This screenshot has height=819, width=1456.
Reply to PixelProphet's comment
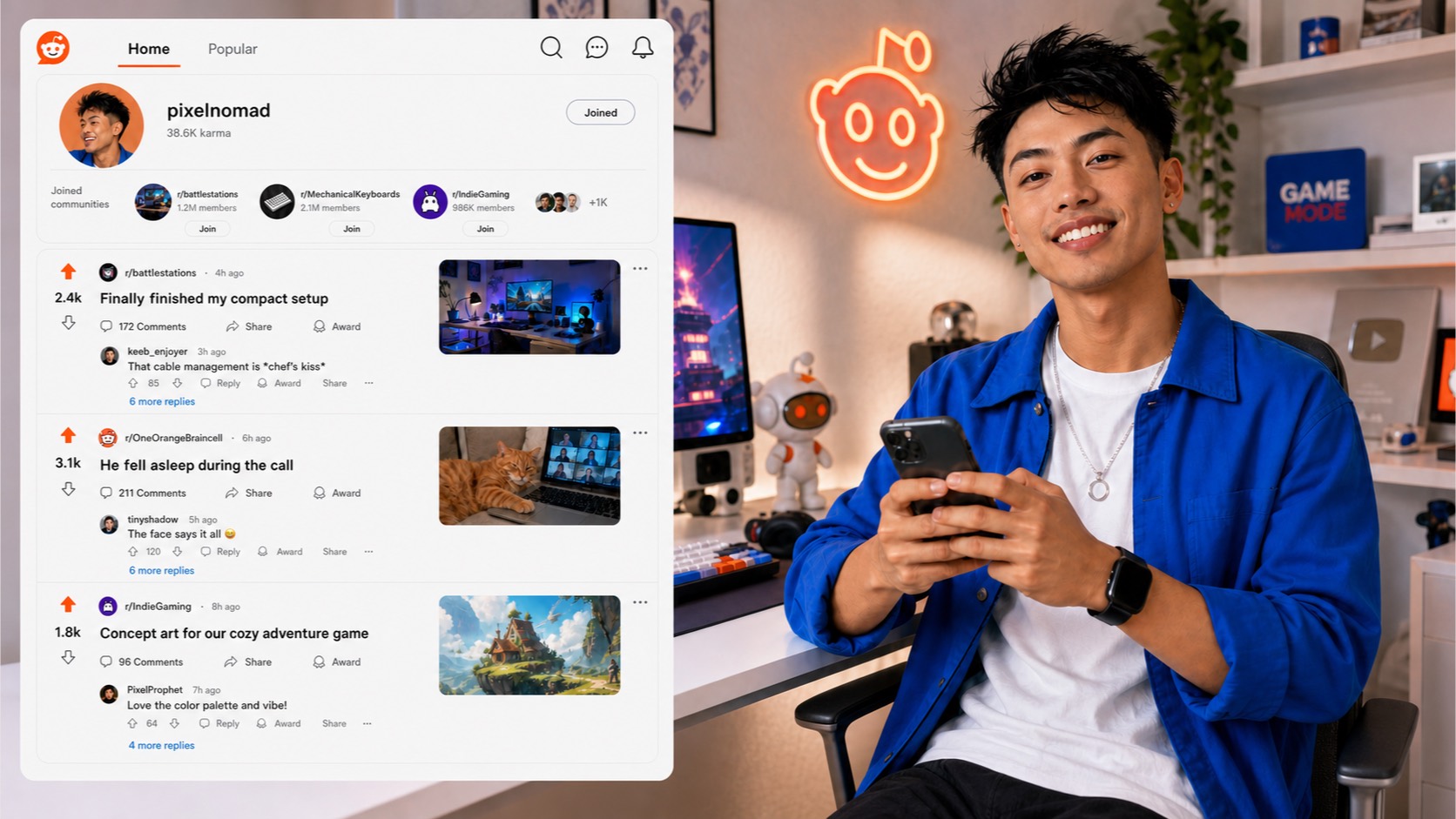click(219, 723)
